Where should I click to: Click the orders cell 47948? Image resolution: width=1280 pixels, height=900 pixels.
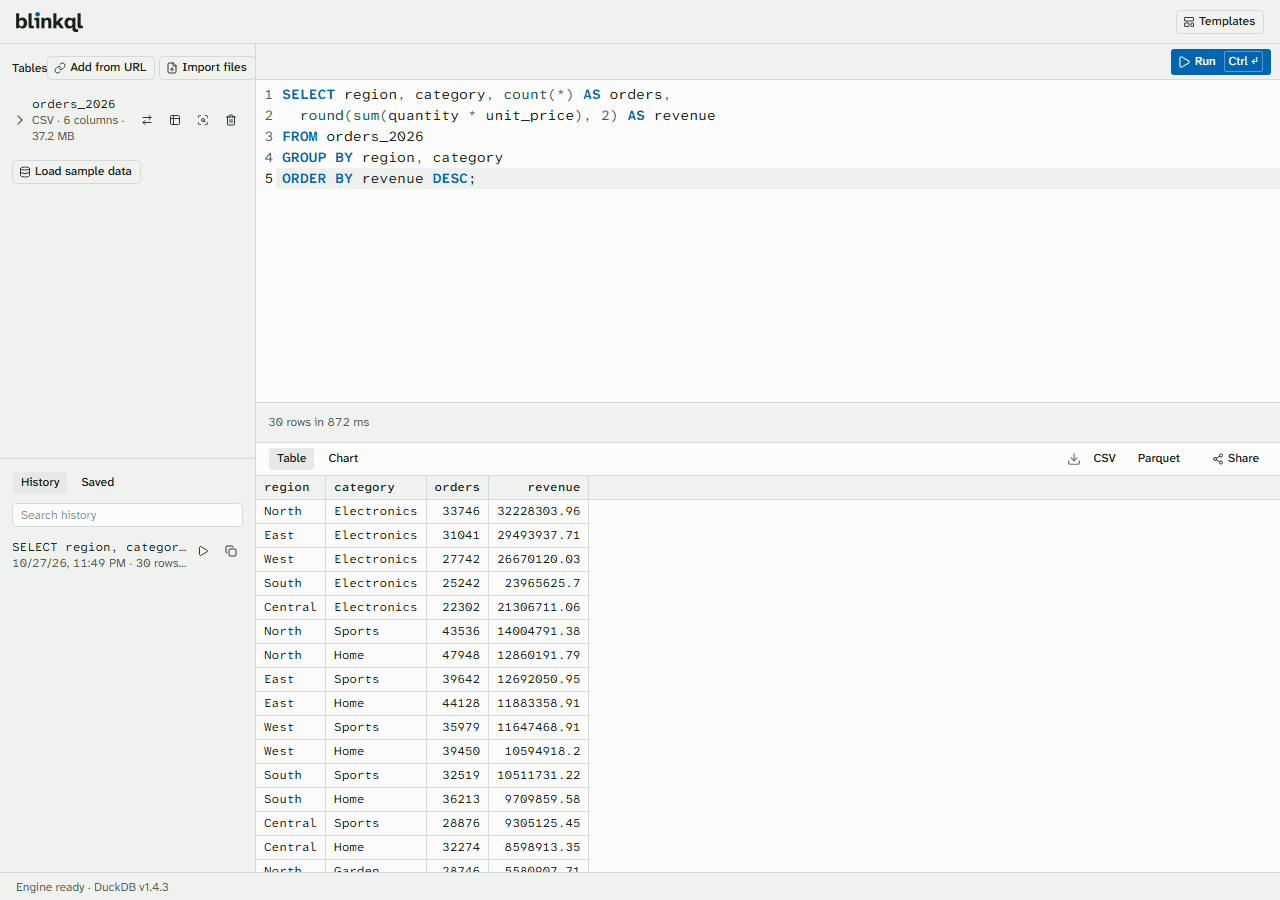[x=457, y=656]
